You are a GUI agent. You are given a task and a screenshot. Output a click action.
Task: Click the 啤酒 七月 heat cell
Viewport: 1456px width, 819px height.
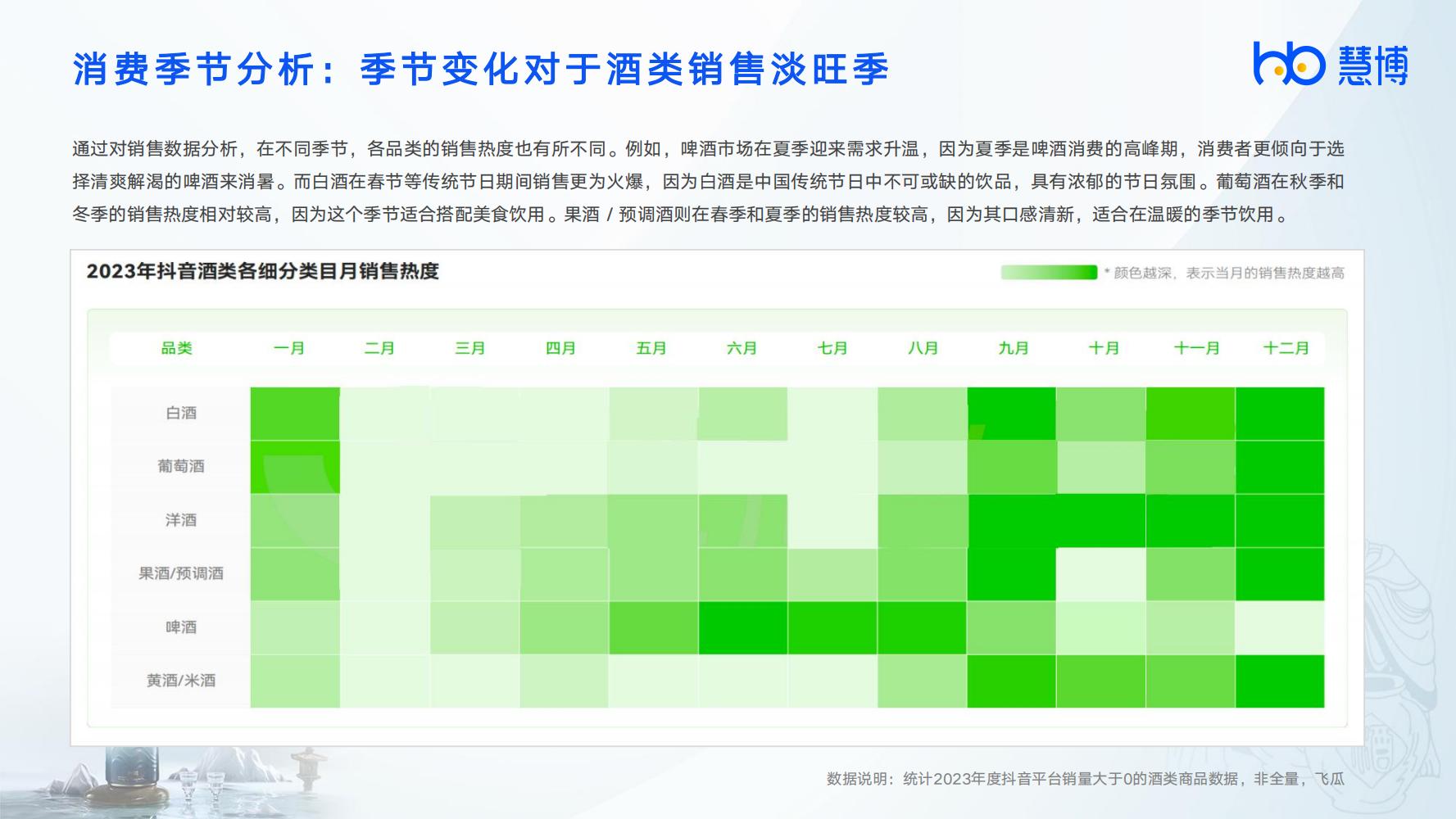click(832, 627)
